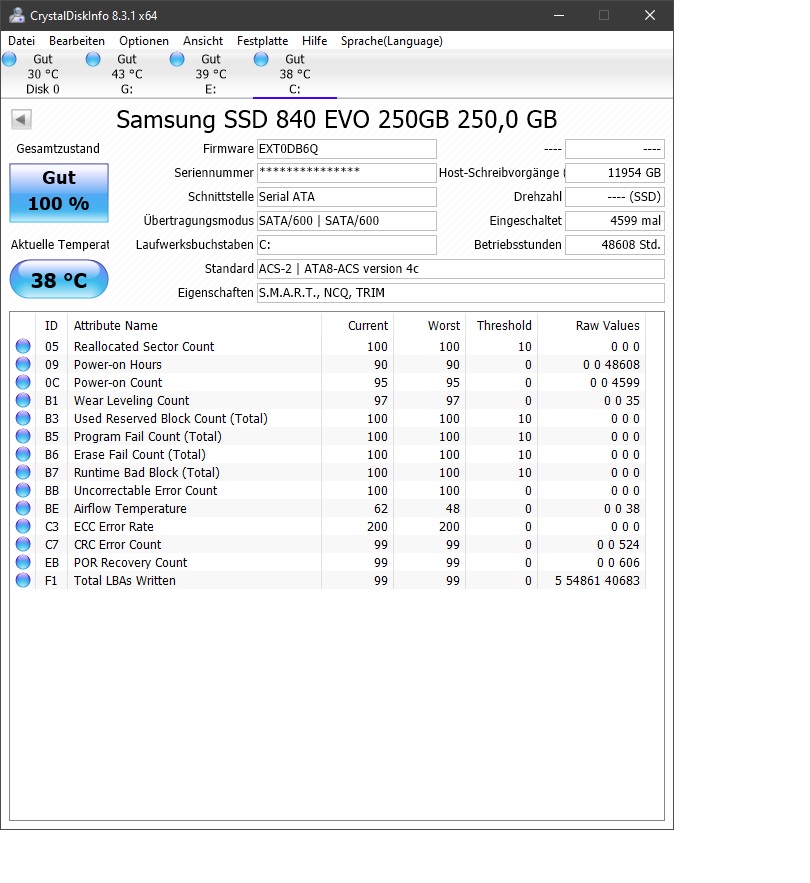Click status orb of Uncorrectable Error Count row
This screenshot has height=883, width=810.
tap(23, 490)
